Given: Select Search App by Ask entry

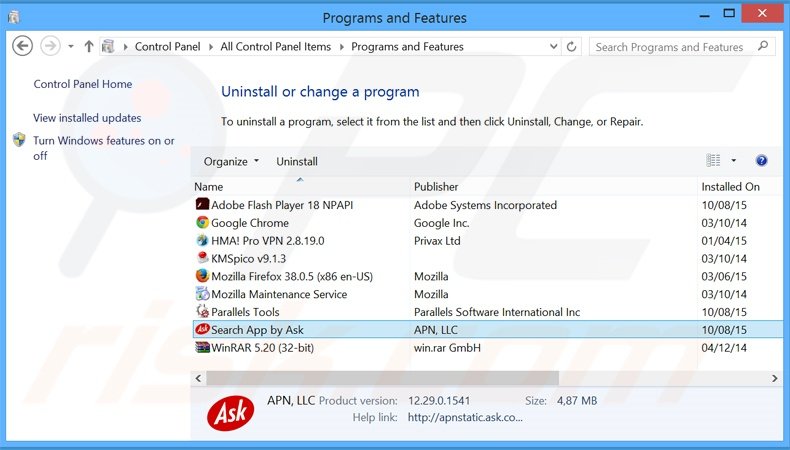Looking at the screenshot, I should click(x=257, y=330).
